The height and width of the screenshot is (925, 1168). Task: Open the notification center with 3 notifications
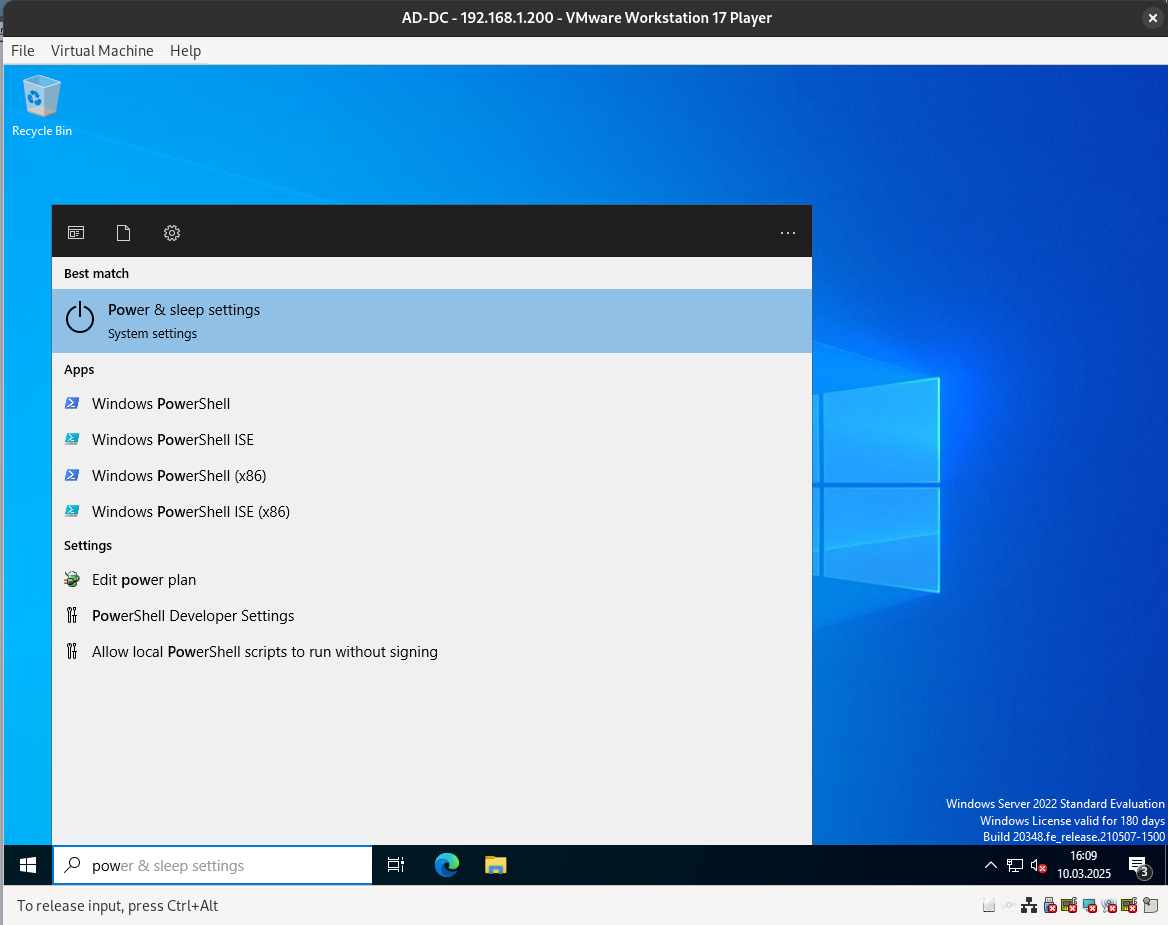1138,866
